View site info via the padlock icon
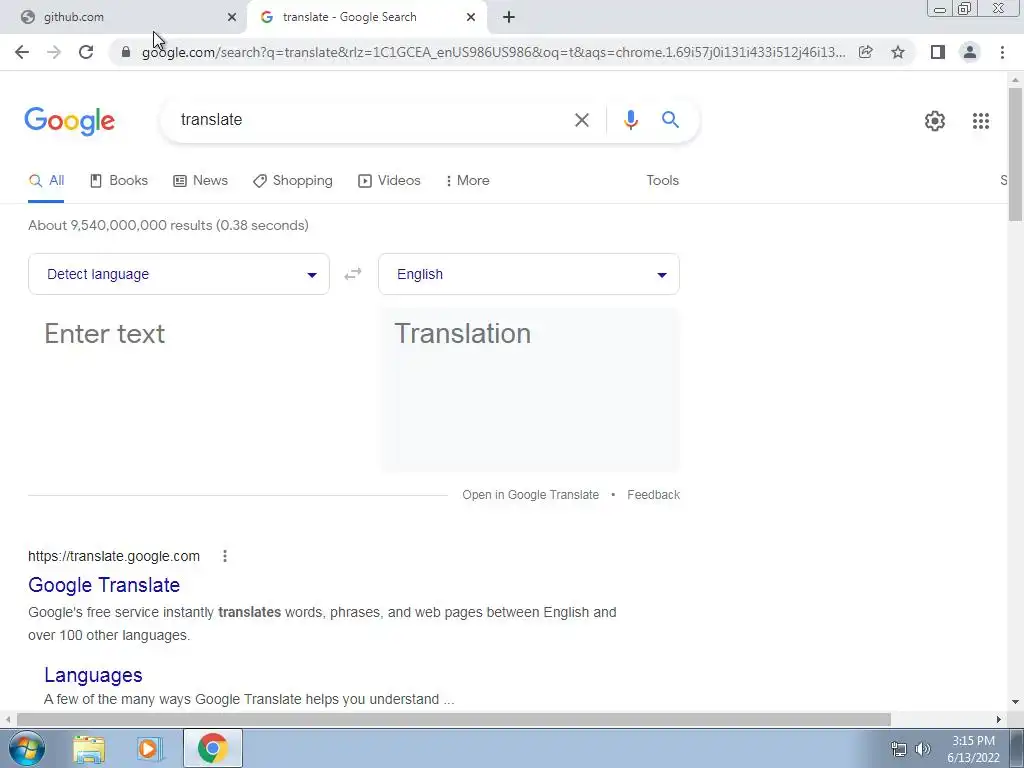The height and width of the screenshot is (768, 1024). (126, 52)
